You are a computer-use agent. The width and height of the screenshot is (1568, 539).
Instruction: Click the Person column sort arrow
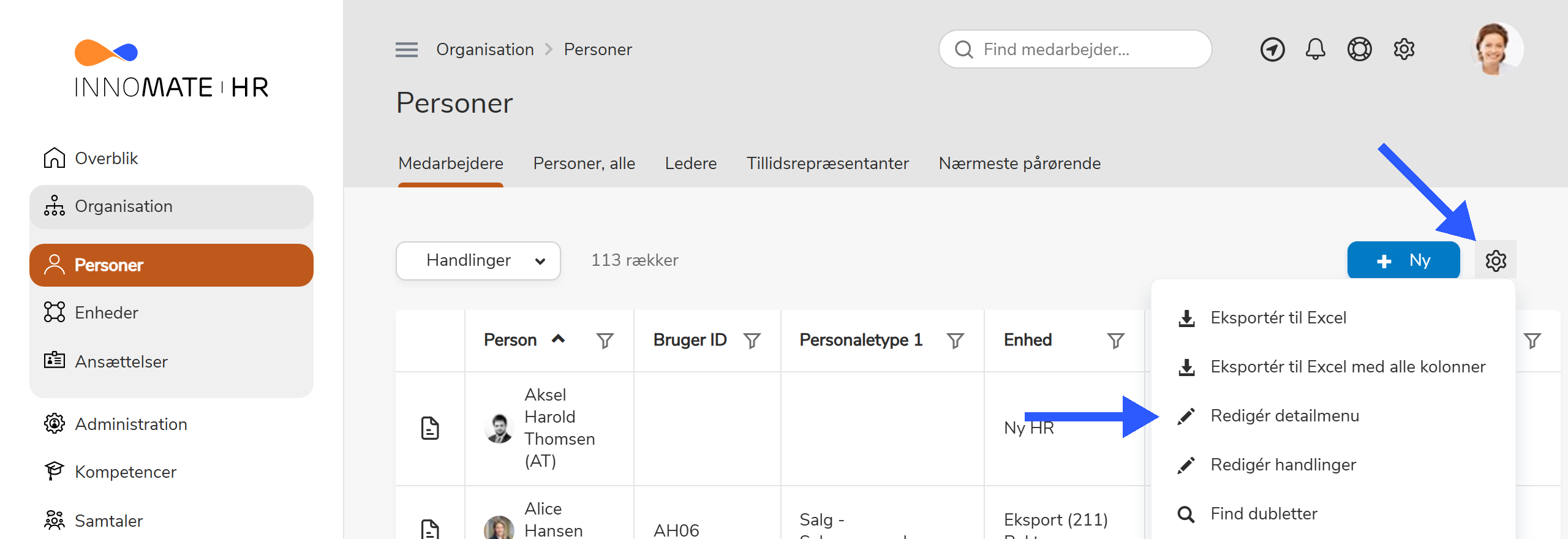click(x=558, y=339)
